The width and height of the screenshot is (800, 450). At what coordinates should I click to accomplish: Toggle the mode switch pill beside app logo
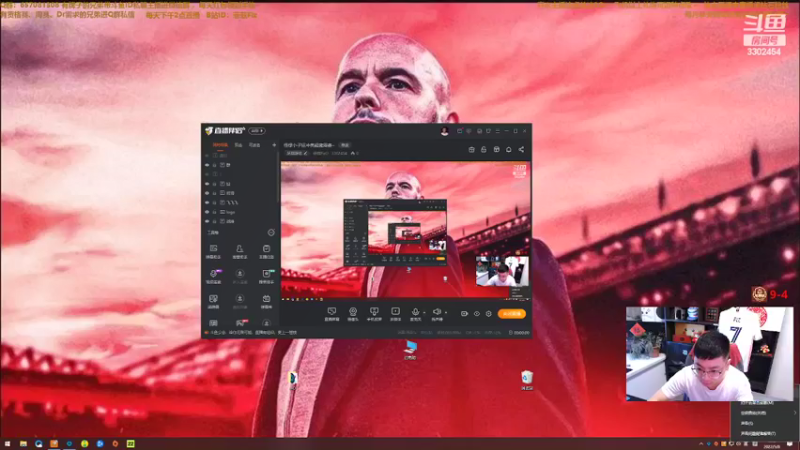(257, 131)
